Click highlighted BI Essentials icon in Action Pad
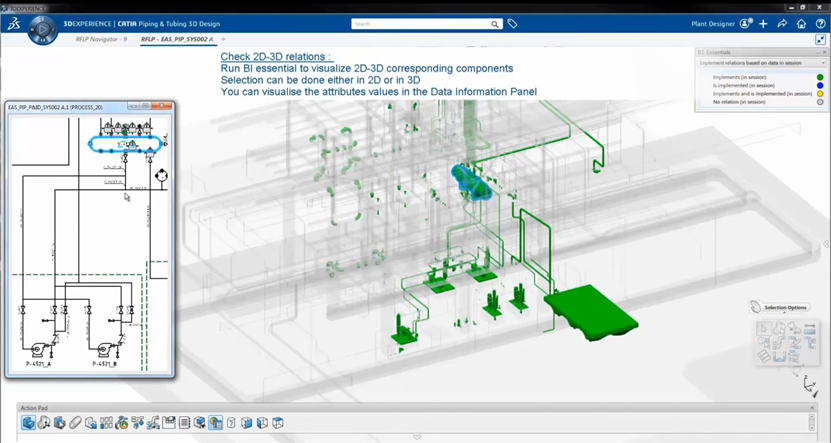Viewport: 831px width, 443px height. (x=215, y=422)
